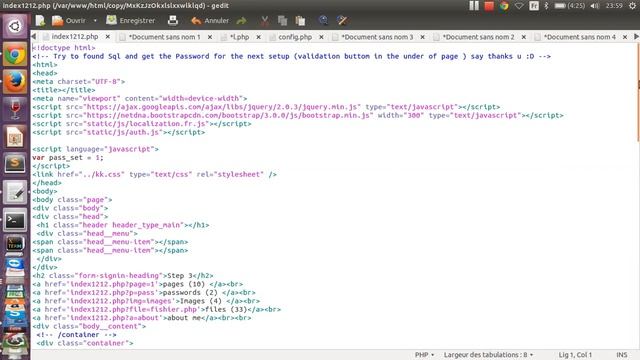Open the Wi-Fi network indicator
This screenshot has width=640, height=360.
click(x=519, y=6)
